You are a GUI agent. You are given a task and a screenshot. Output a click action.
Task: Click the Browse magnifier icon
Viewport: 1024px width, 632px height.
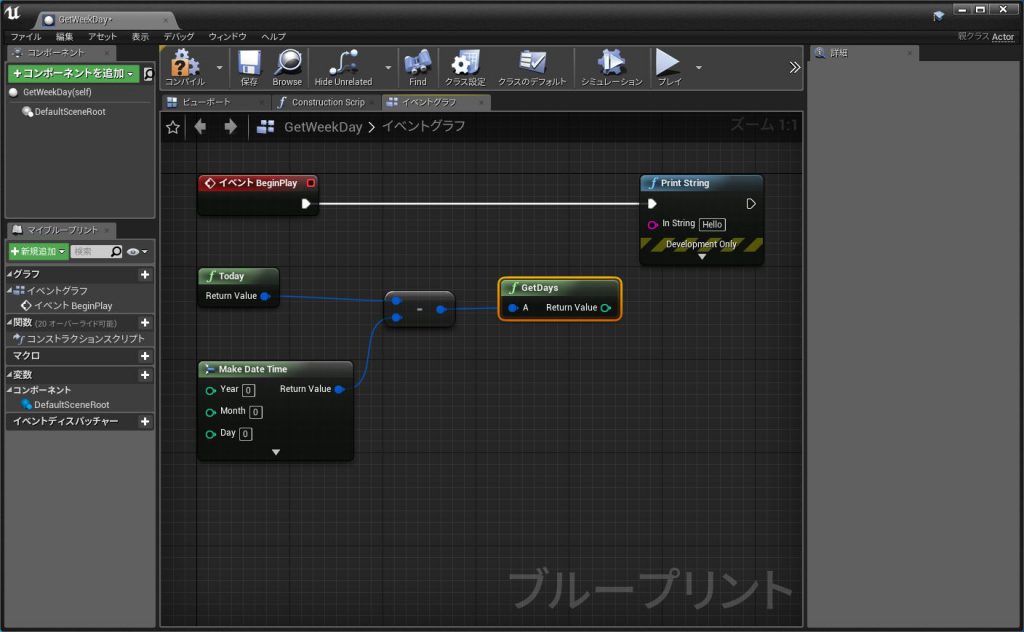point(287,67)
